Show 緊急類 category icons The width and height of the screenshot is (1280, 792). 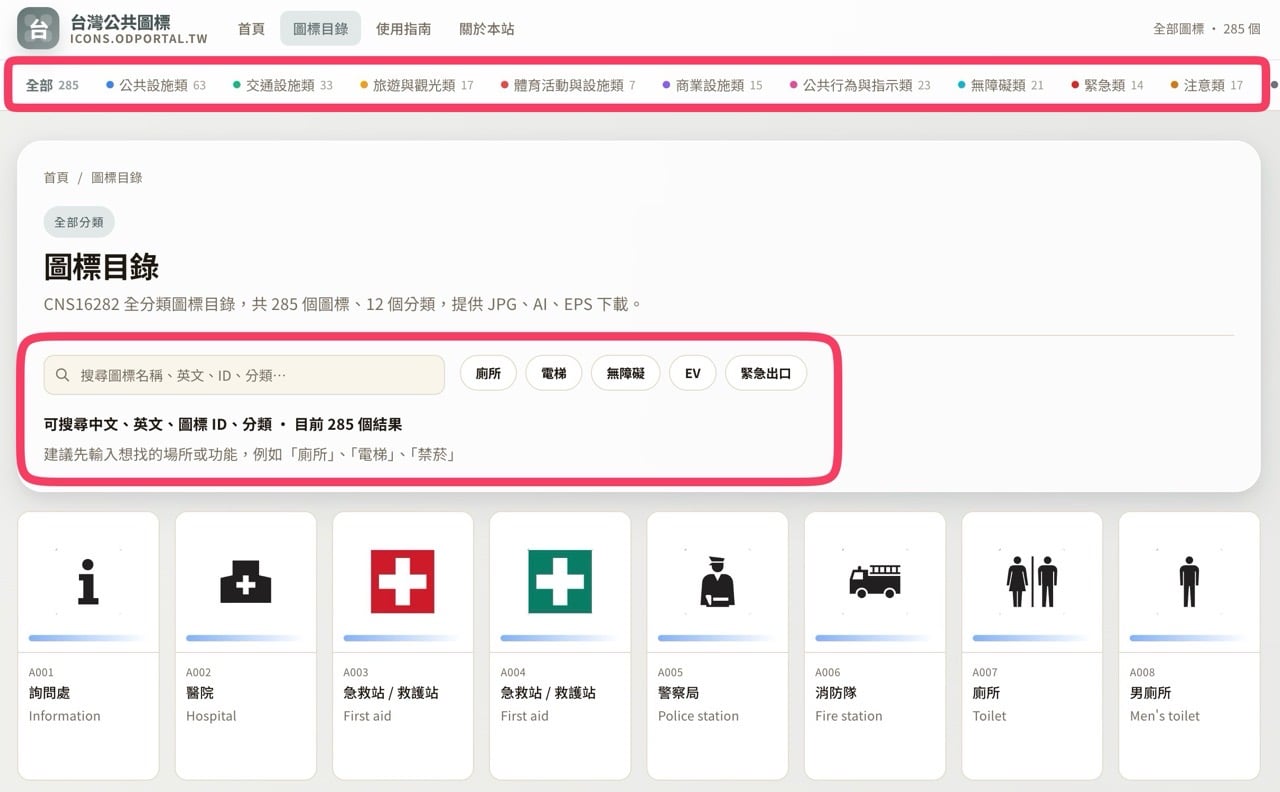[1106, 86]
